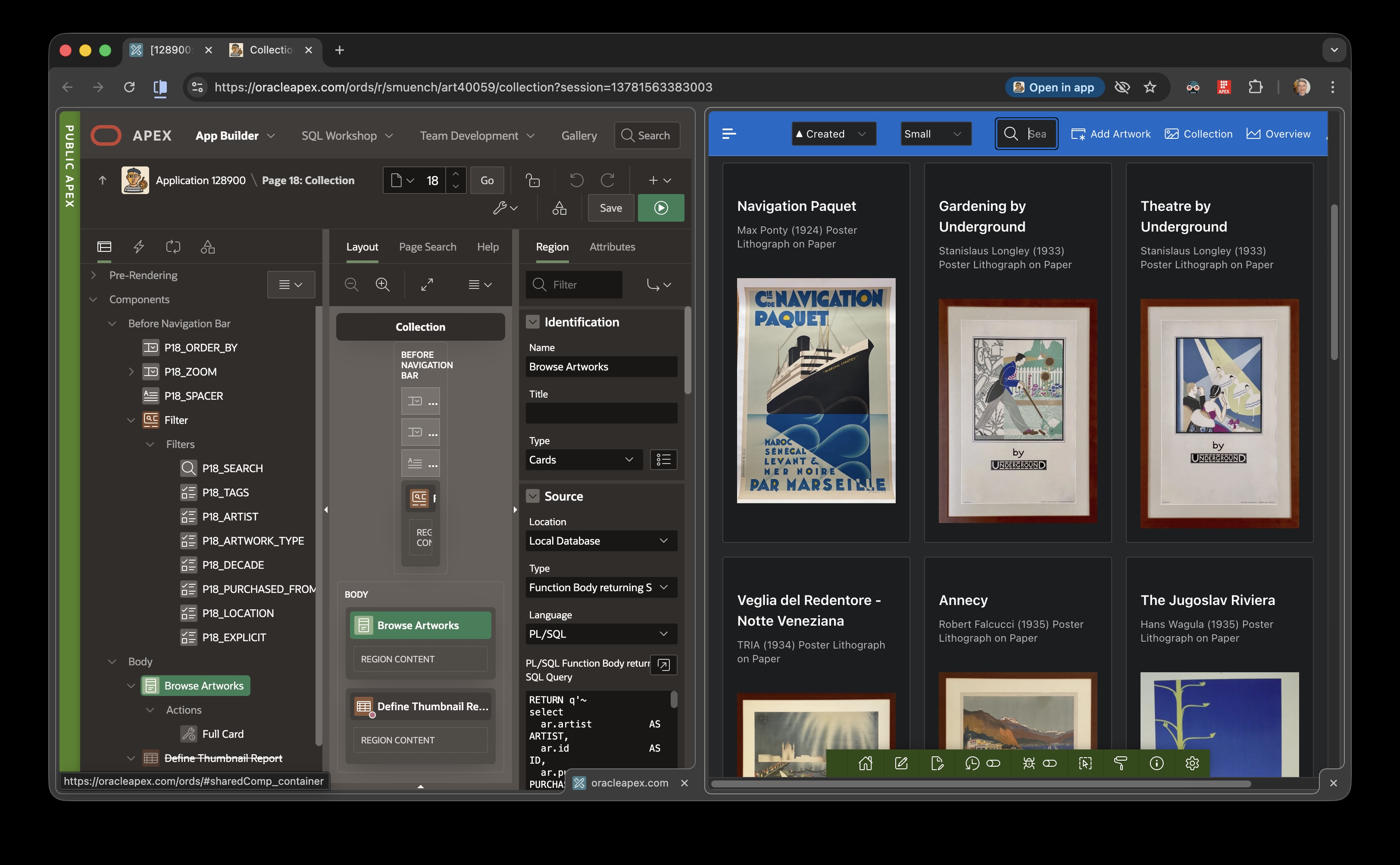Click the preview pane vertical scrollbar
This screenshot has width=1400, height=865.
click(1334, 283)
